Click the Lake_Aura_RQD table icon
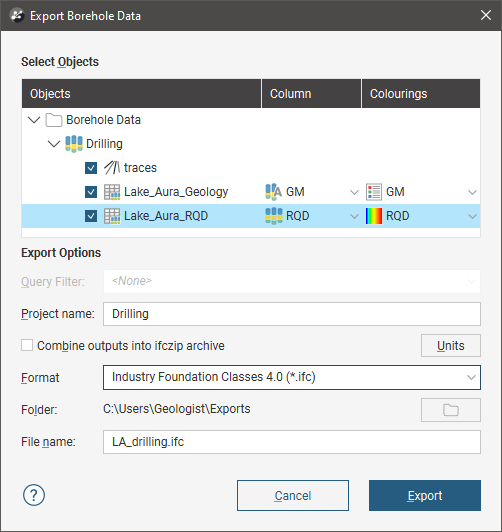This screenshot has height=532, width=502. tap(112, 216)
